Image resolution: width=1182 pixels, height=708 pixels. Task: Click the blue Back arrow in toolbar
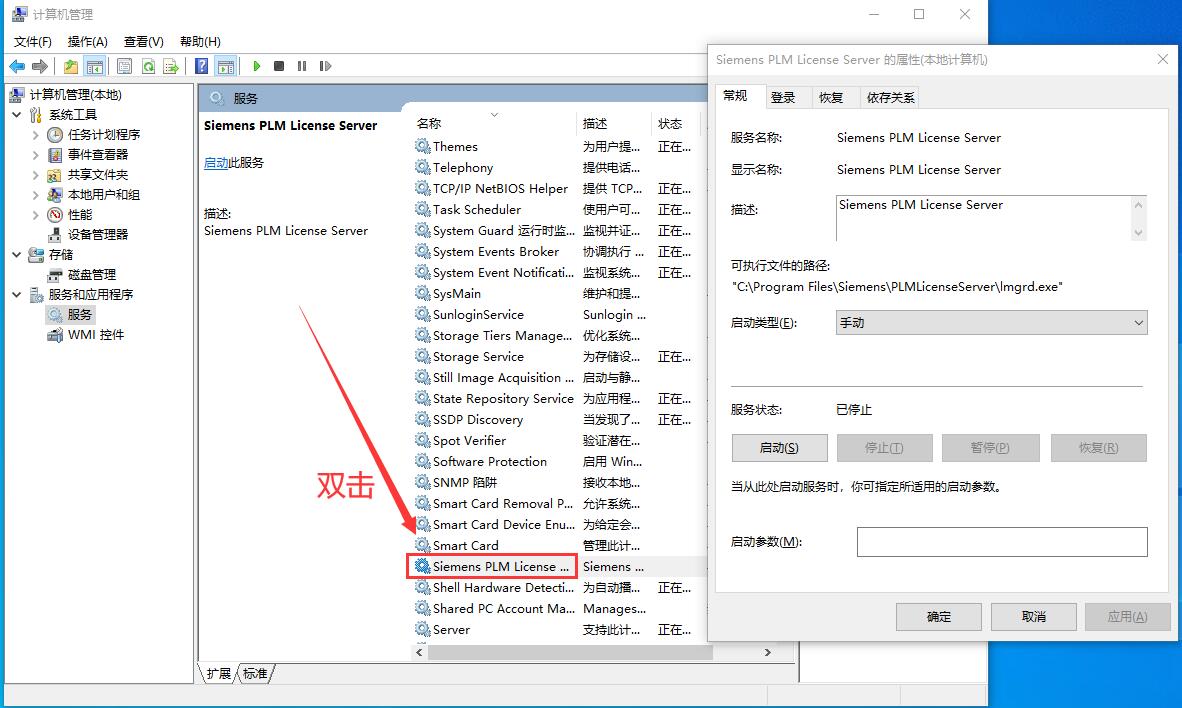(17, 66)
